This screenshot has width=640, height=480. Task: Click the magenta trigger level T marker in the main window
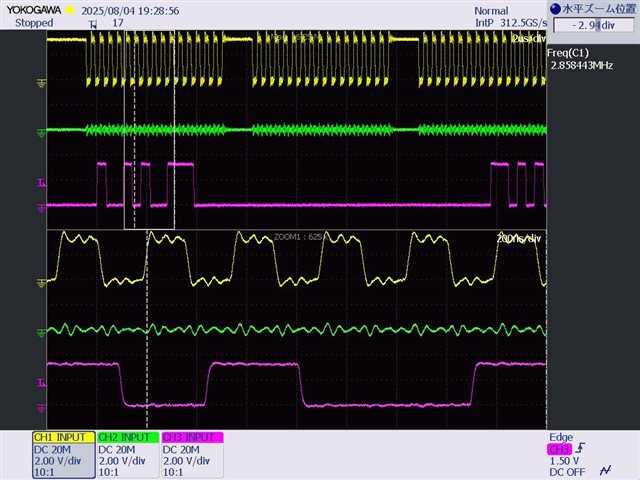pyautogui.click(x=41, y=183)
